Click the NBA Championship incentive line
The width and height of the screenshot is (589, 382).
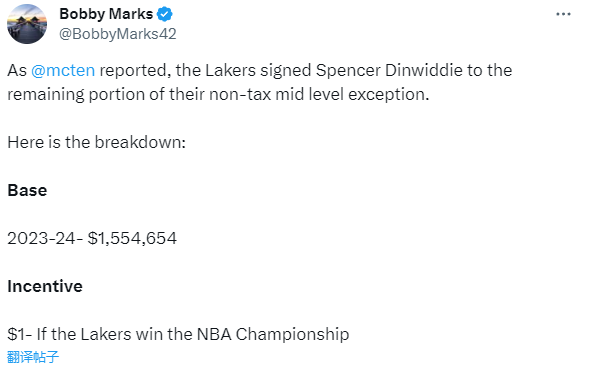coord(178,334)
